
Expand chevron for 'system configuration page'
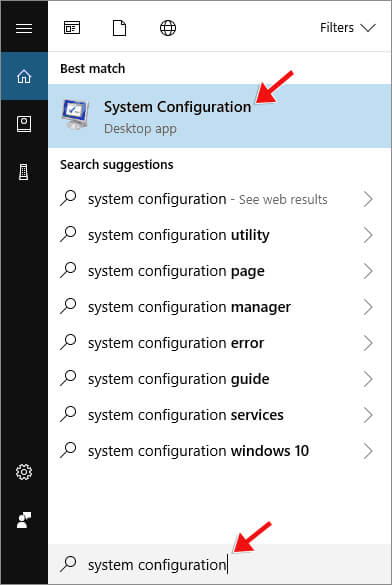pyautogui.click(x=368, y=271)
